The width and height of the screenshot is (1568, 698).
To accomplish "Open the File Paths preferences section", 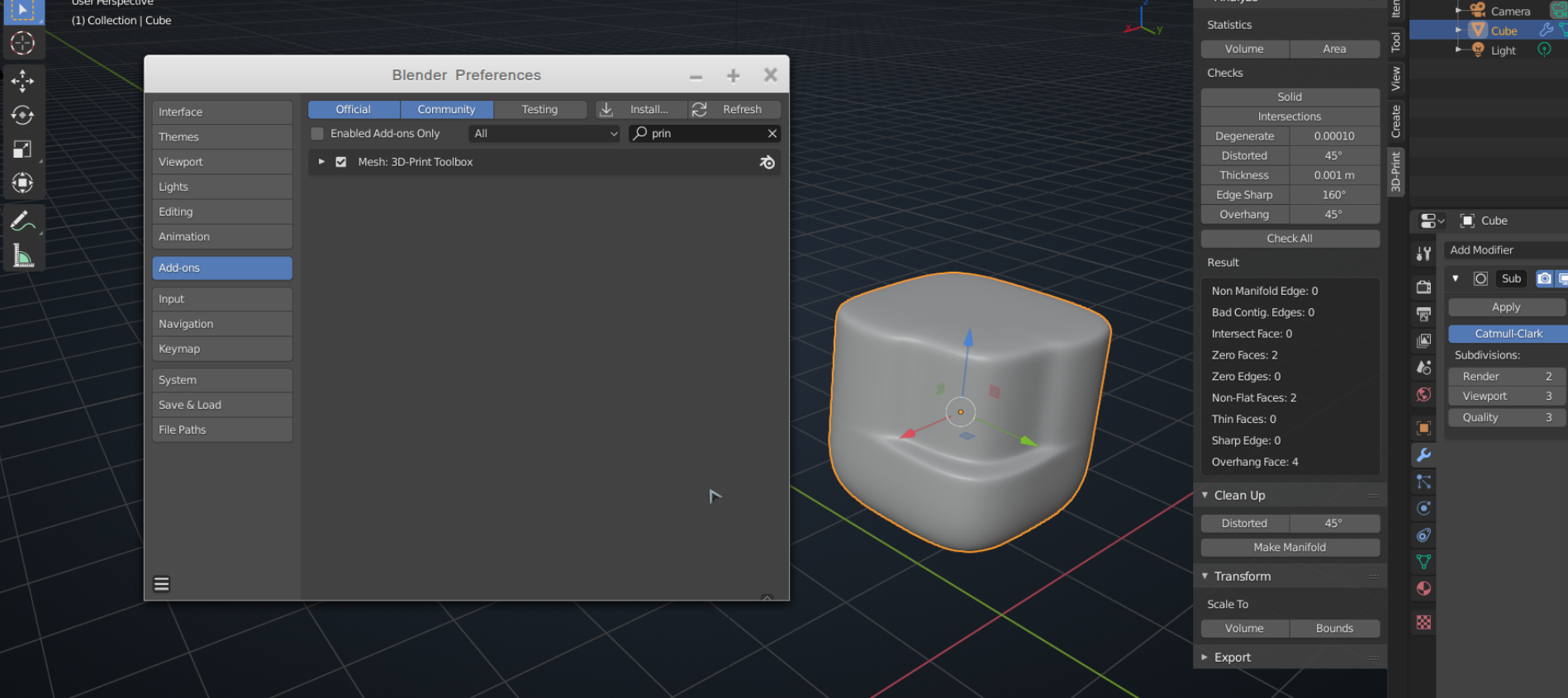I will click(222, 430).
